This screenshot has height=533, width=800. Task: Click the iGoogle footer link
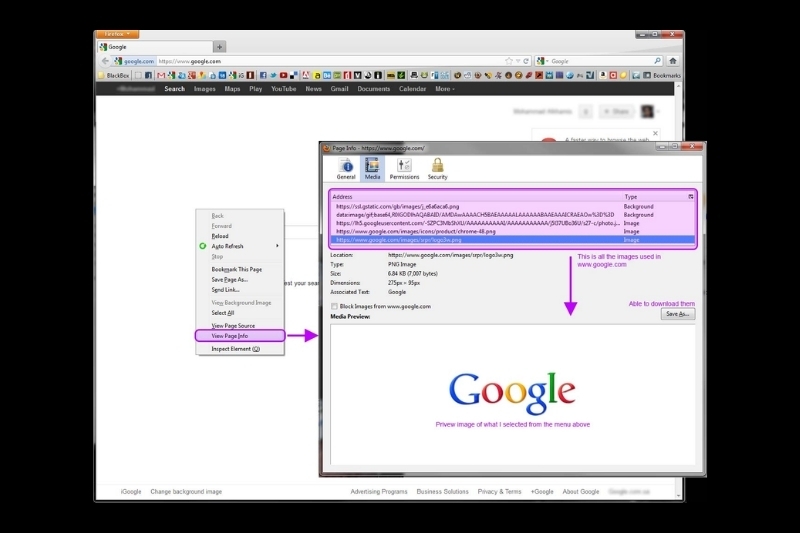tap(131, 492)
